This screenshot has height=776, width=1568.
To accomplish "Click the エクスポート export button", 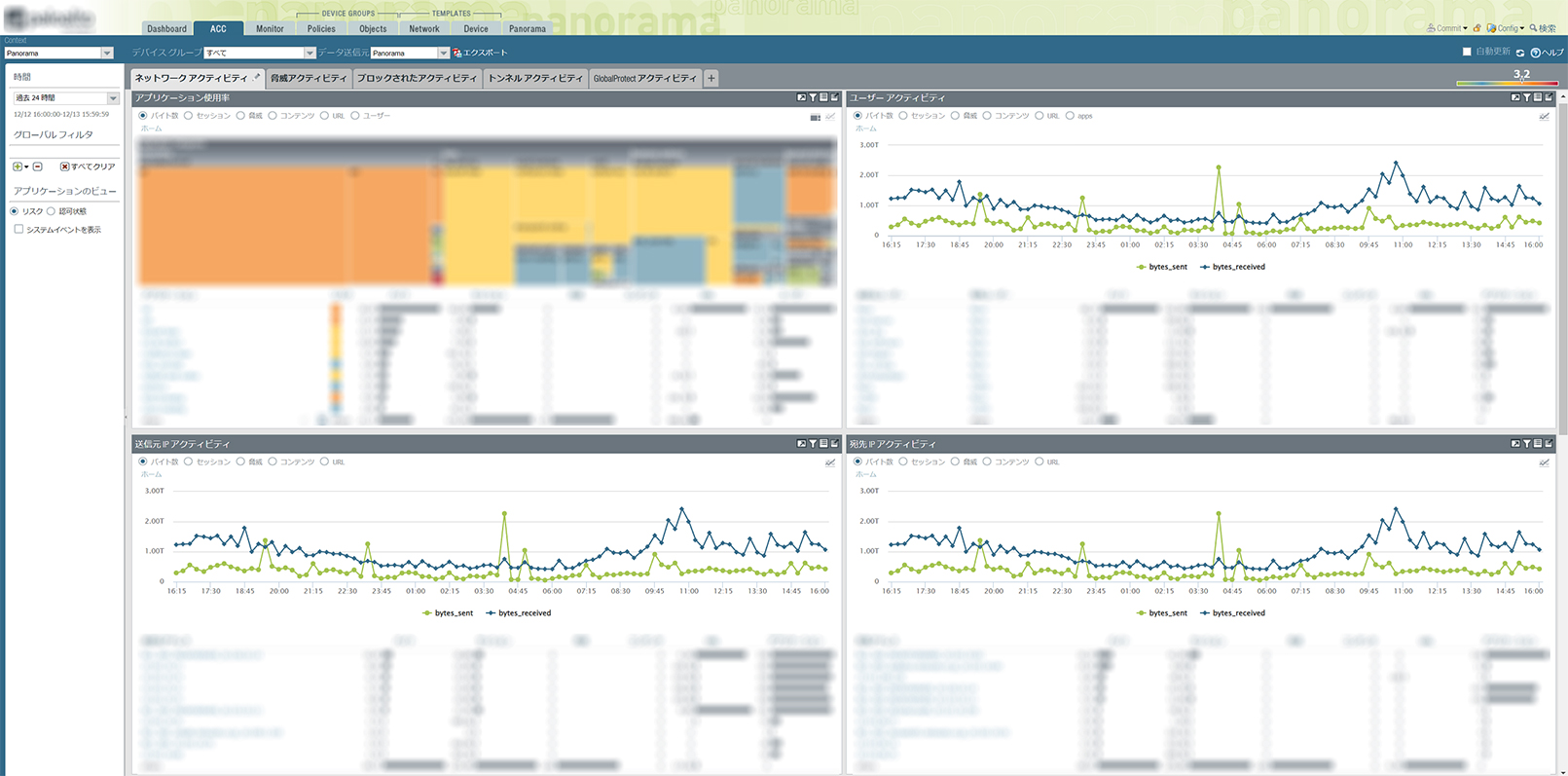I will click(480, 53).
